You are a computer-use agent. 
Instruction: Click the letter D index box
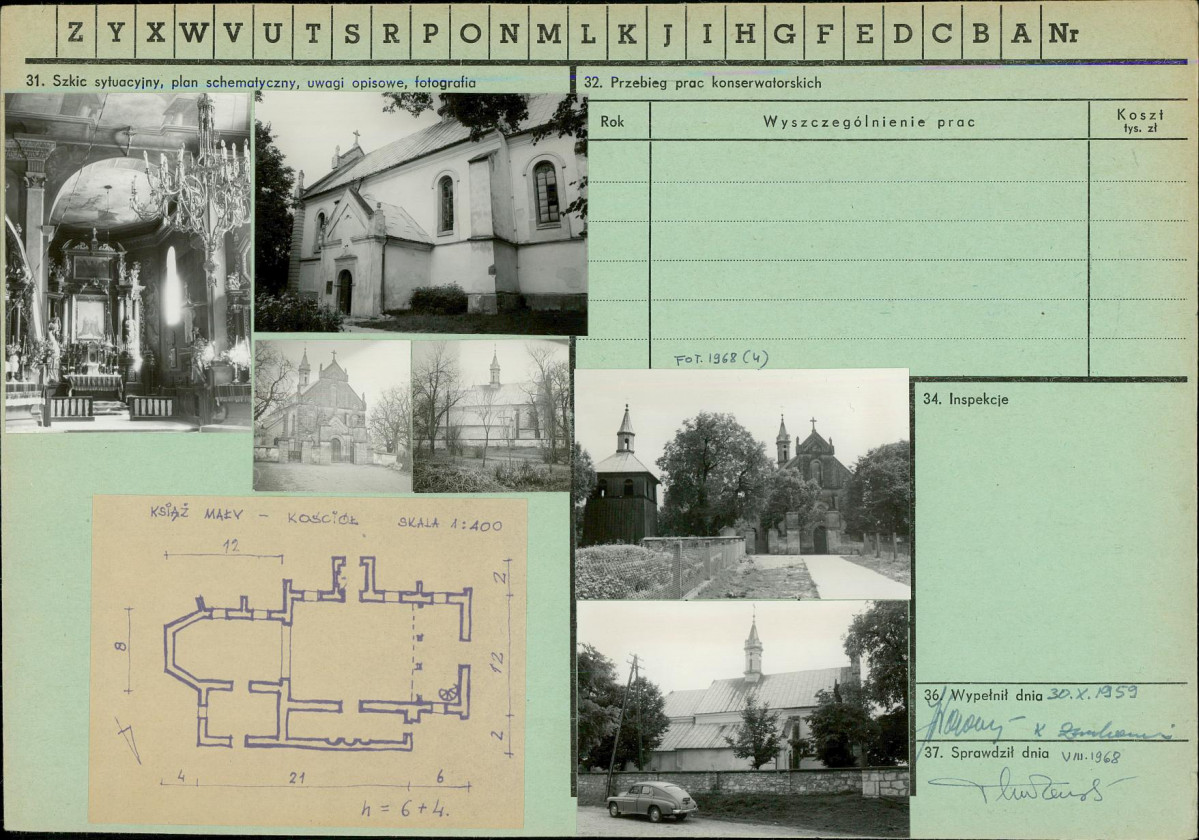coord(903,32)
